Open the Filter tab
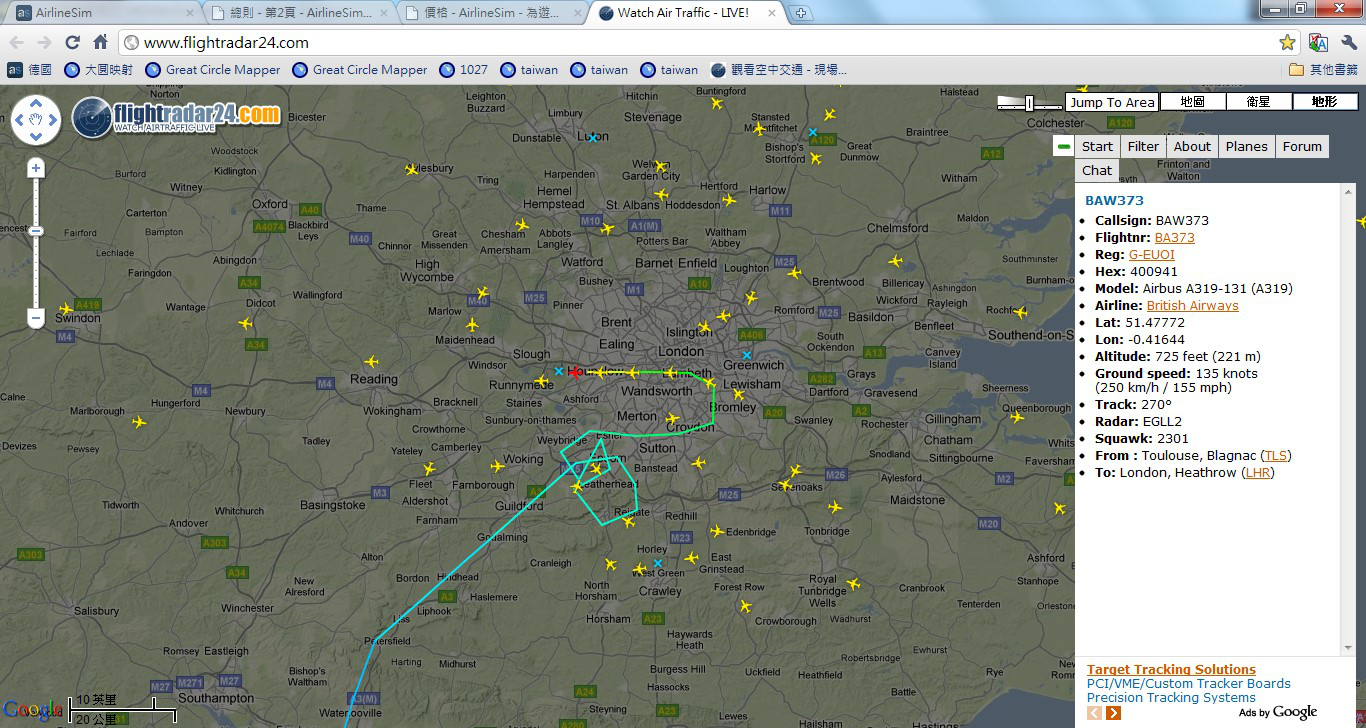1366x728 pixels. pos(1143,146)
